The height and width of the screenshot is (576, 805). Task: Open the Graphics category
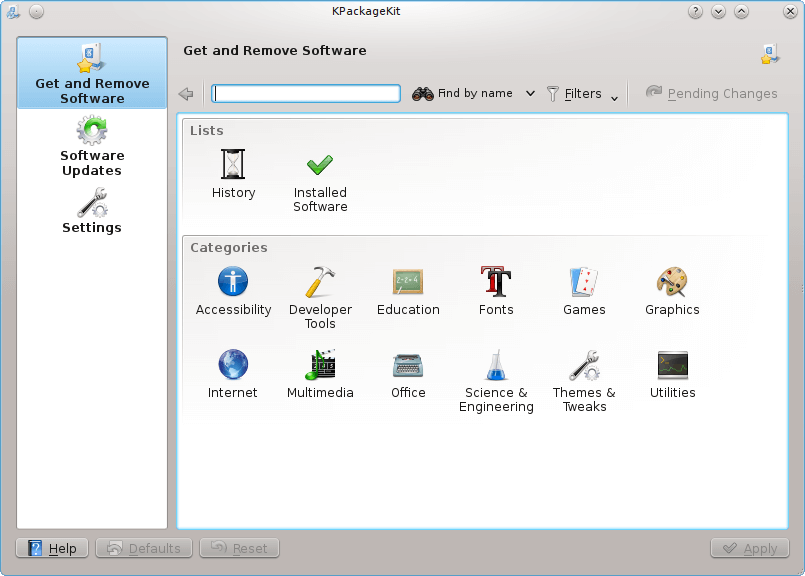click(x=672, y=283)
